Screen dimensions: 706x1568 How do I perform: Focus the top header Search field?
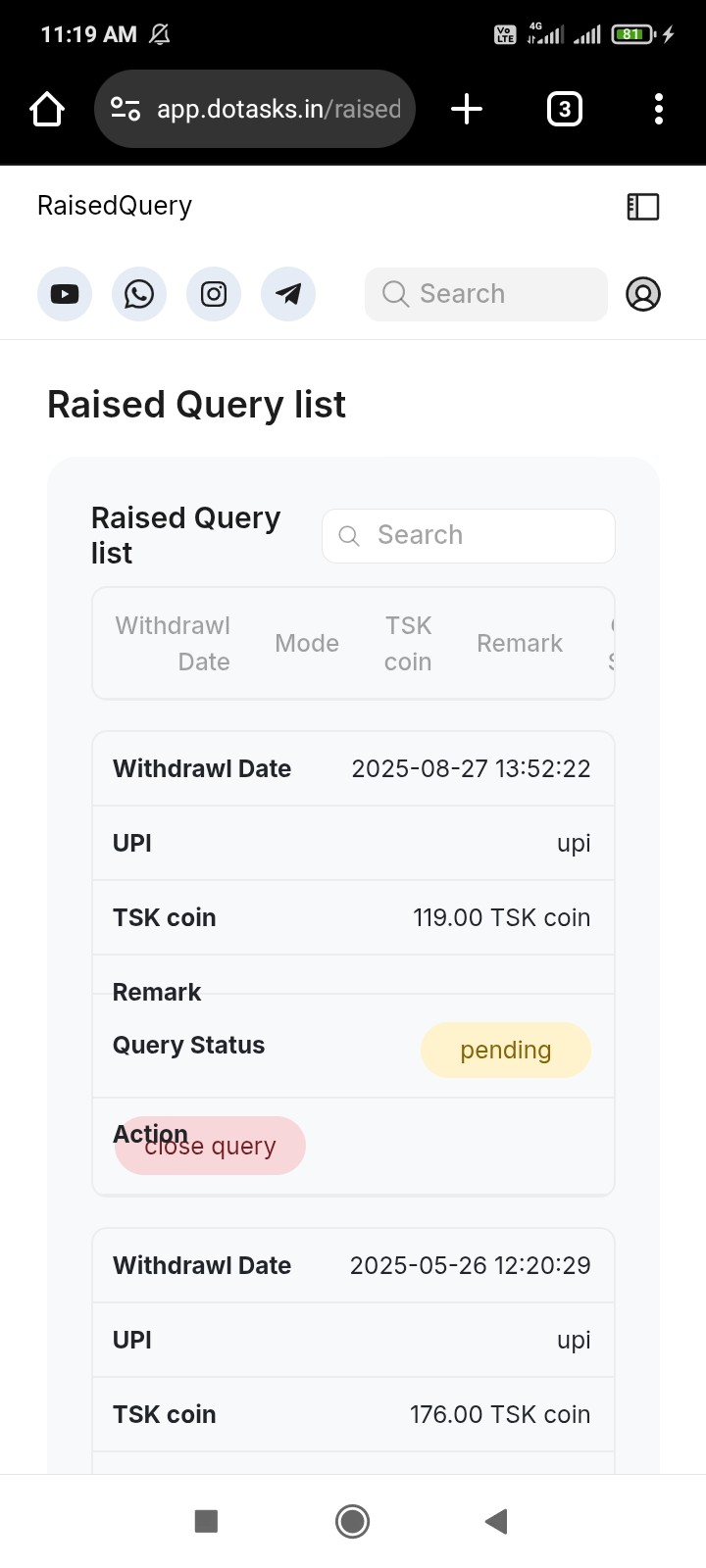[x=486, y=294]
